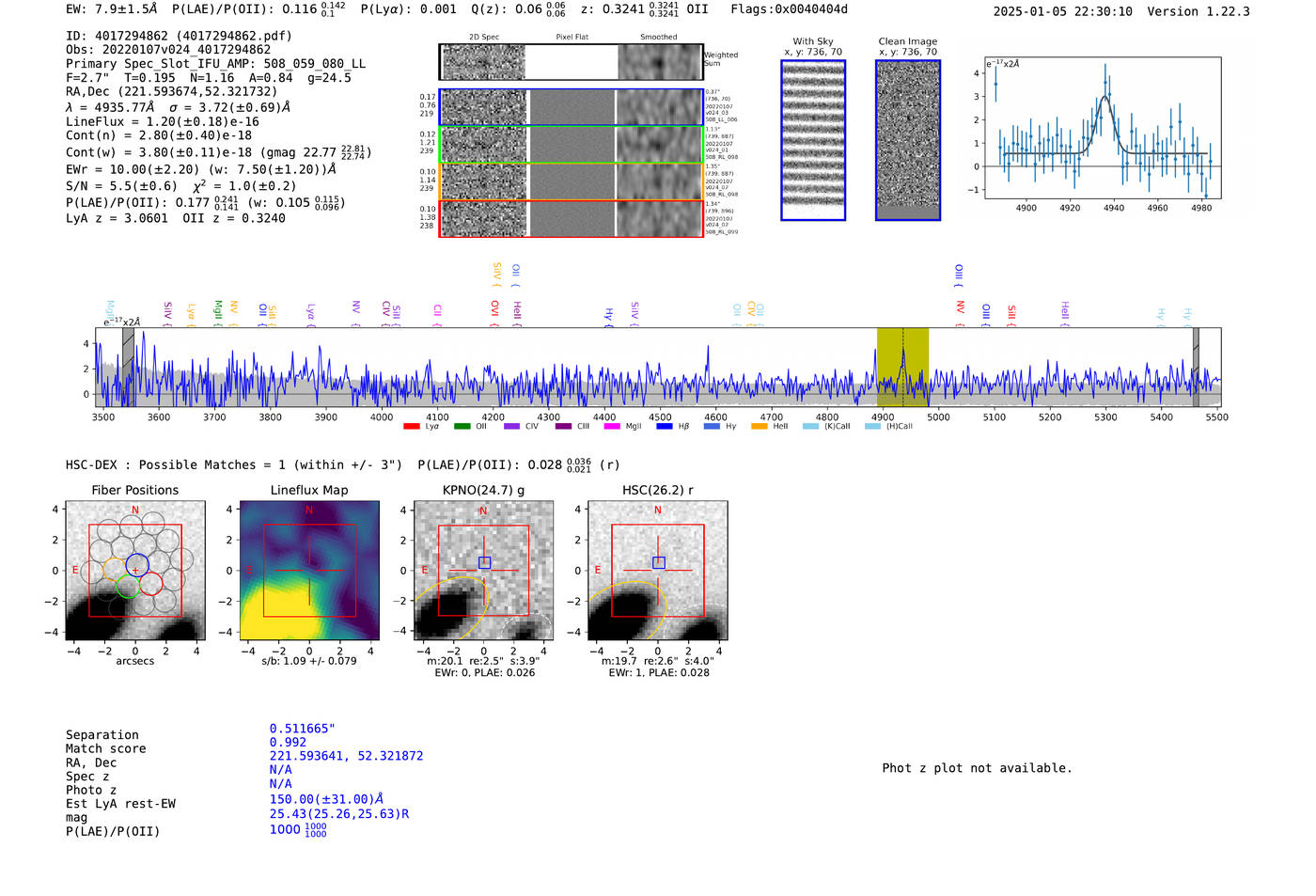Select the Est LyA rest-EW 150.00(±31.00)Å value
Screen dimensions: 1316x896
point(326,799)
